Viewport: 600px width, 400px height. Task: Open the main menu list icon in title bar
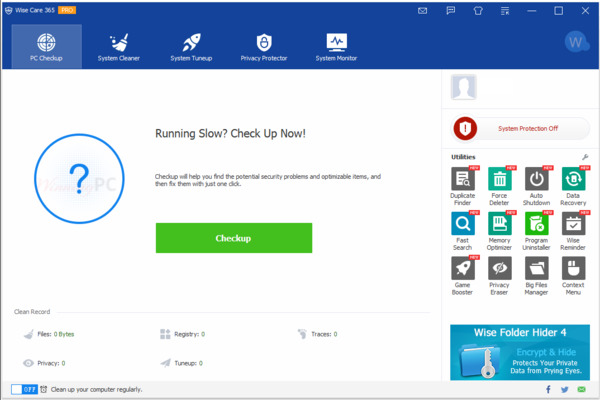[x=505, y=11]
